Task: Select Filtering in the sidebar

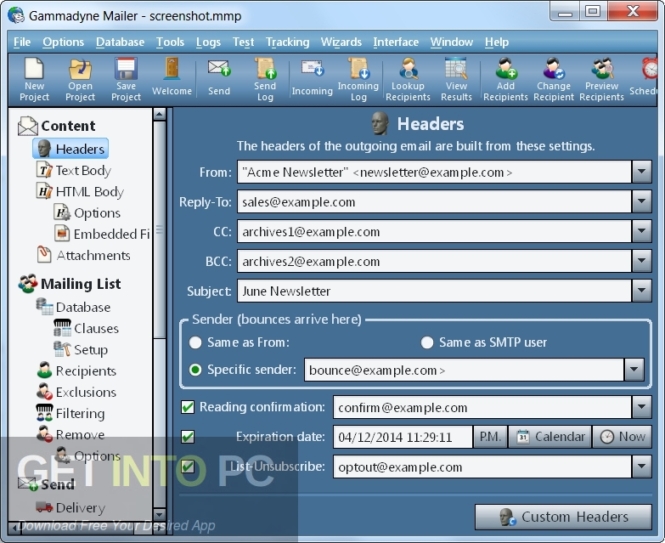Action: coord(70,413)
